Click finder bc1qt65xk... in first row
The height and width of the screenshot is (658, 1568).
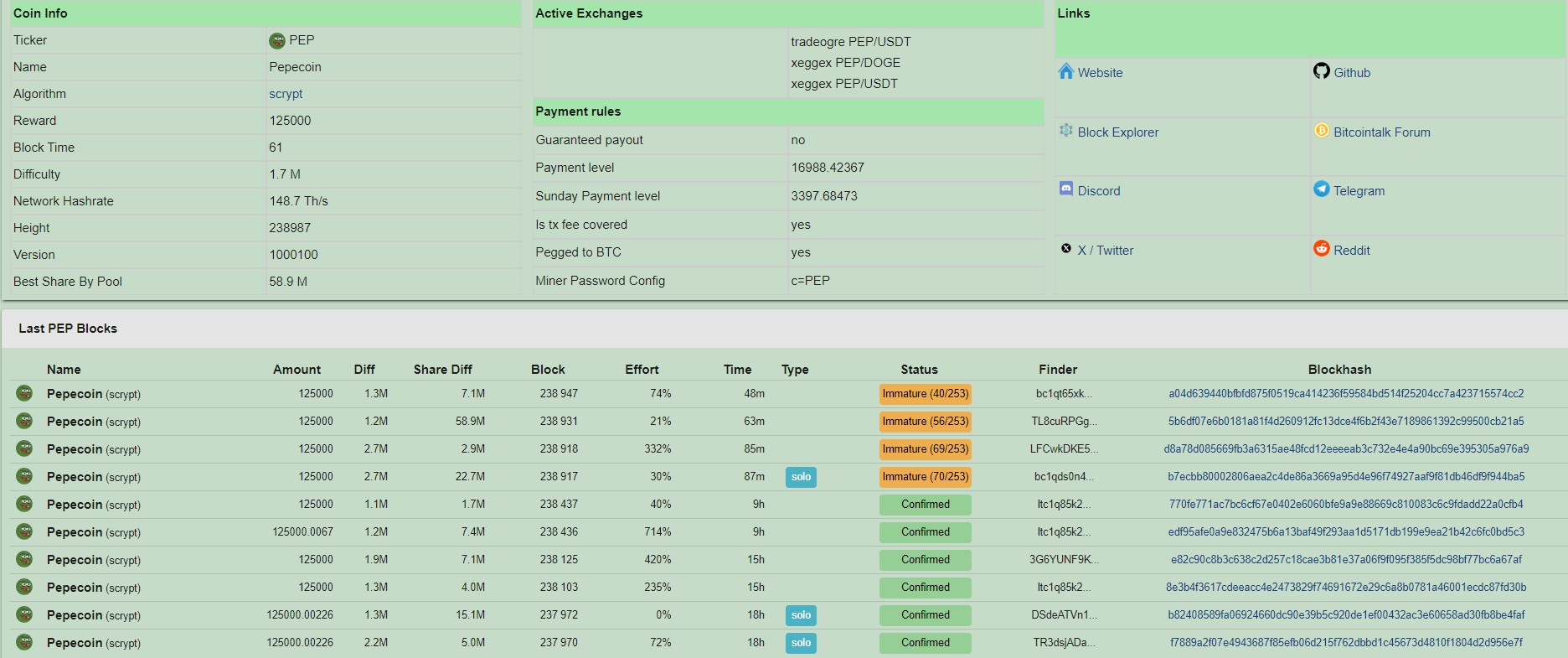[1064, 393]
